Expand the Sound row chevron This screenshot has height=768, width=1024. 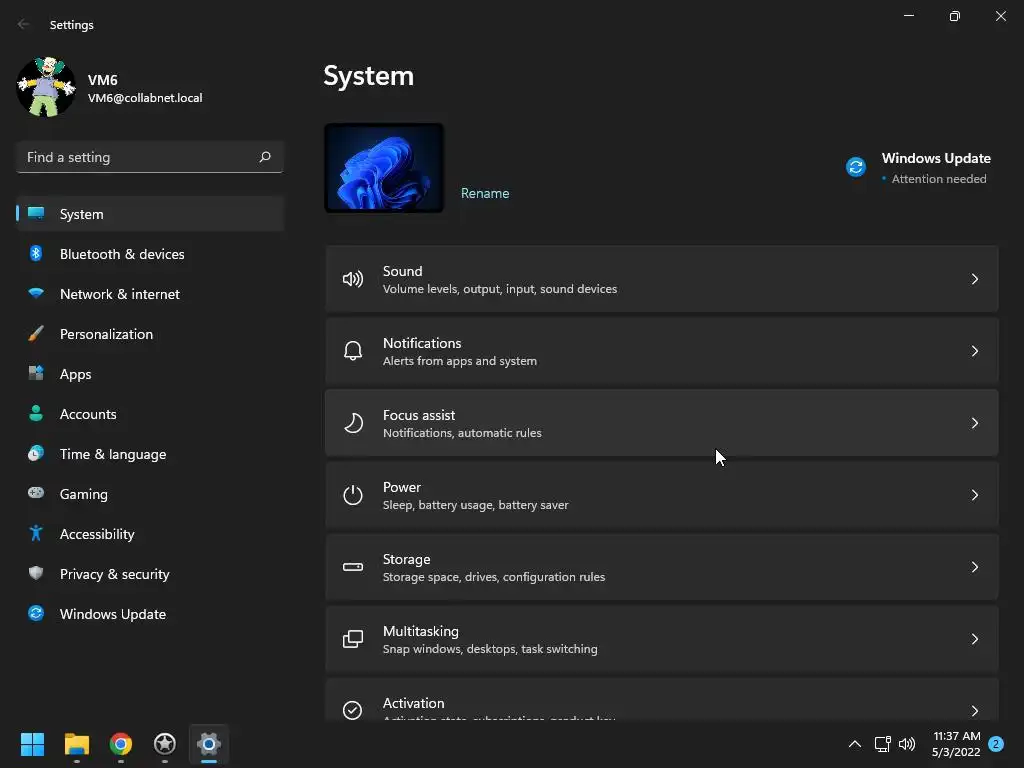pyautogui.click(x=974, y=280)
